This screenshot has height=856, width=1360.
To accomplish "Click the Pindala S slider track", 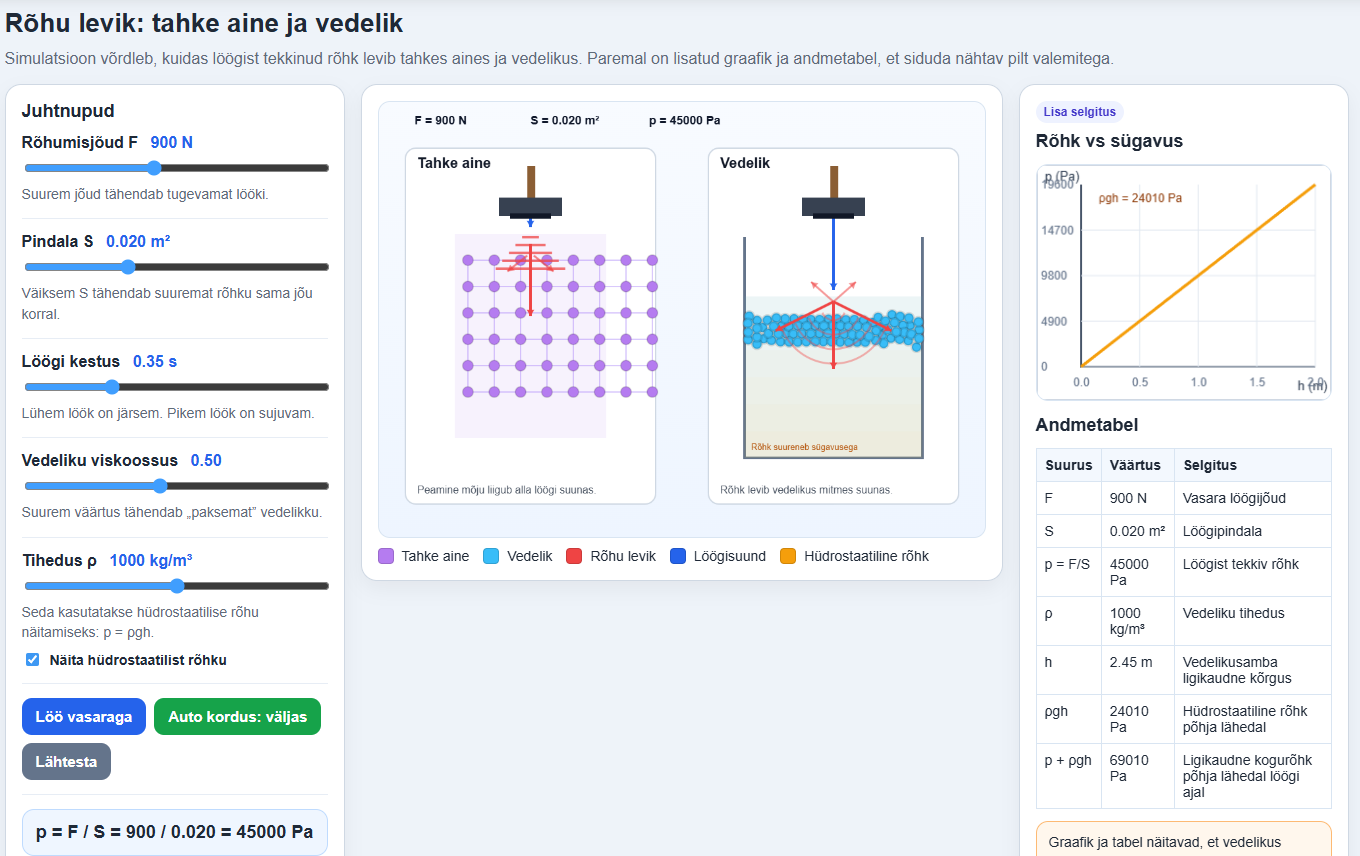I will 176,267.
